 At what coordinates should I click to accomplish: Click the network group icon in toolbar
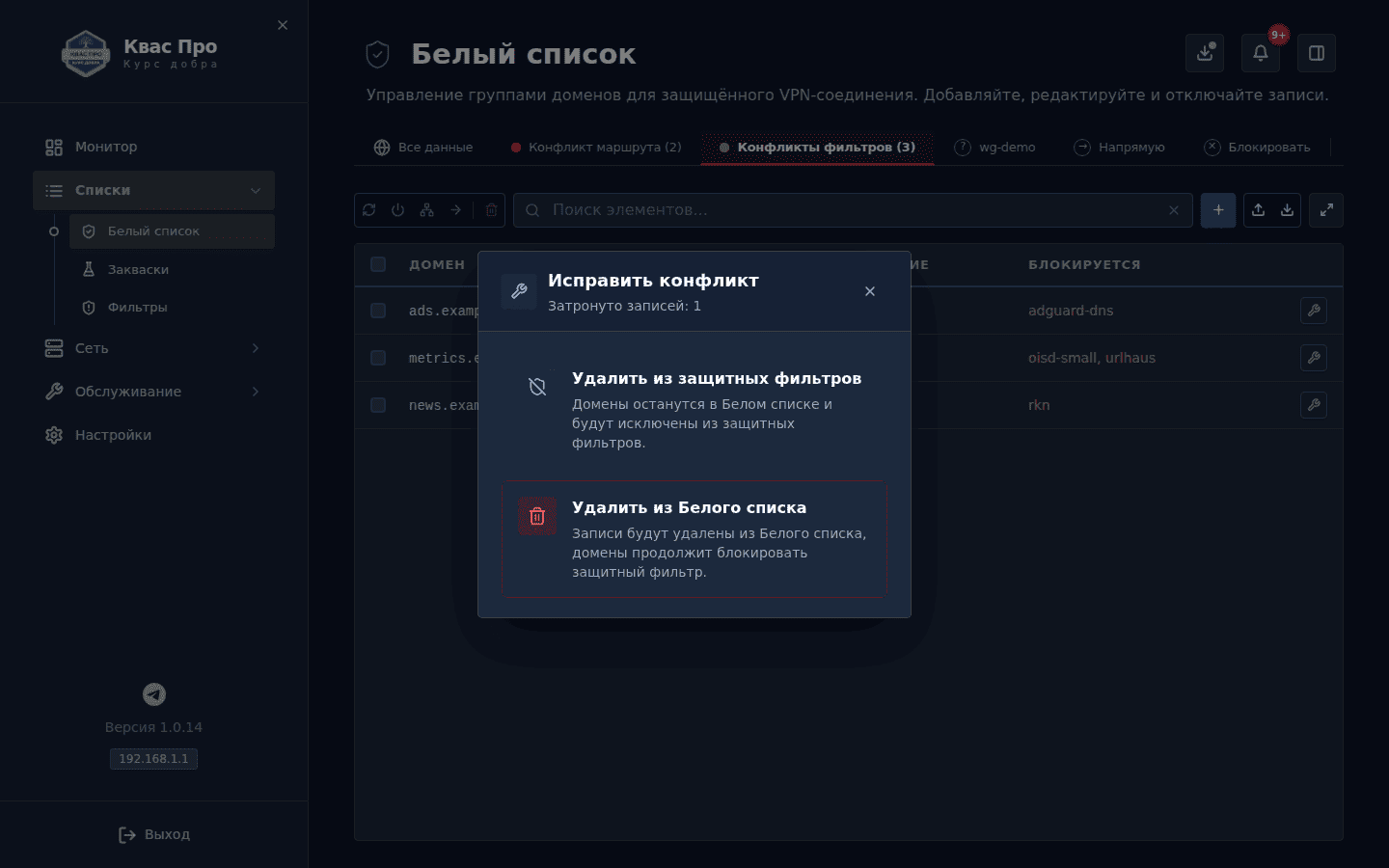point(427,210)
